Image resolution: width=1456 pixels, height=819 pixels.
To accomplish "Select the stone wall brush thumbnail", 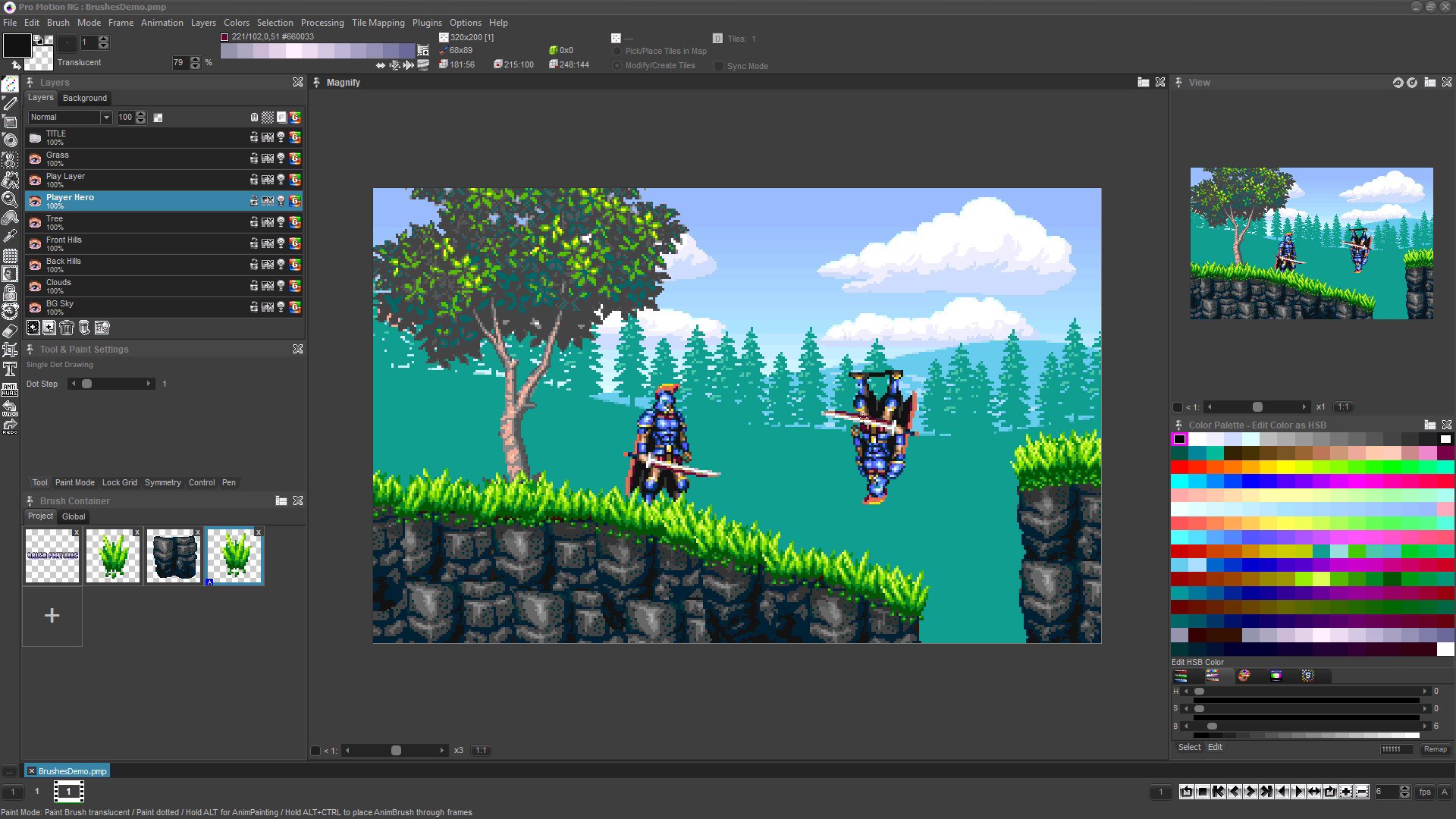I will (x=173, y=556).
